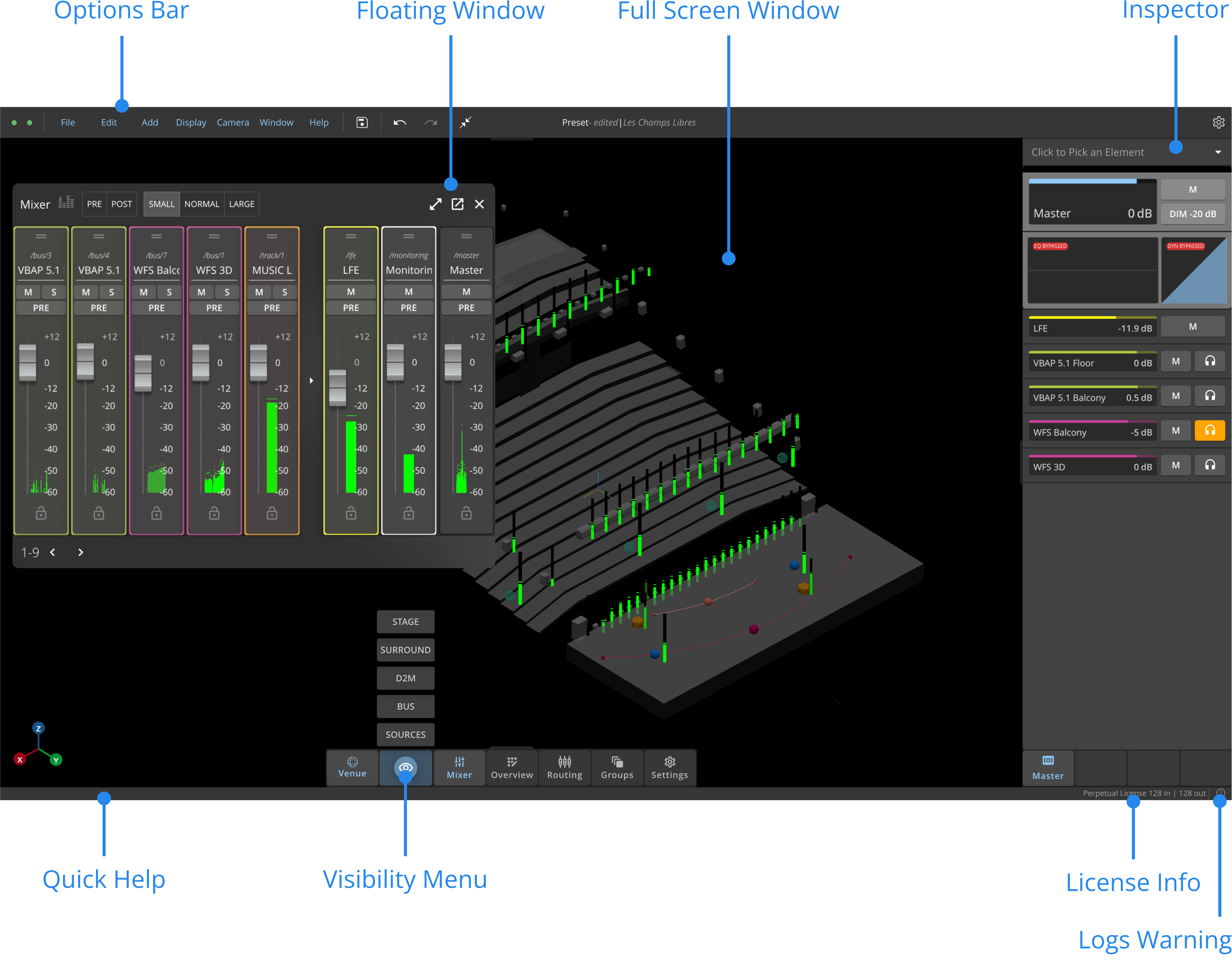
Task: Toggle headphone solo on WFS Balcony
Action: (x=1209, y=431)
